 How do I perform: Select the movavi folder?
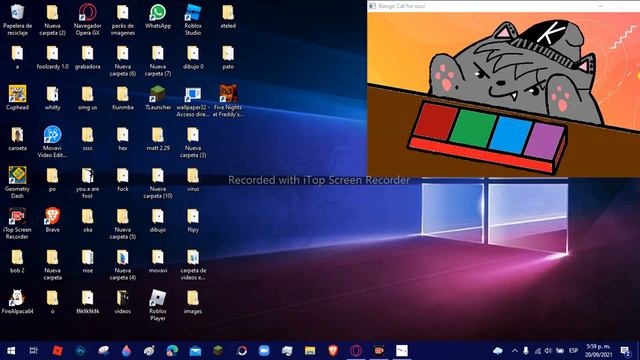click(x=158, y=261)
